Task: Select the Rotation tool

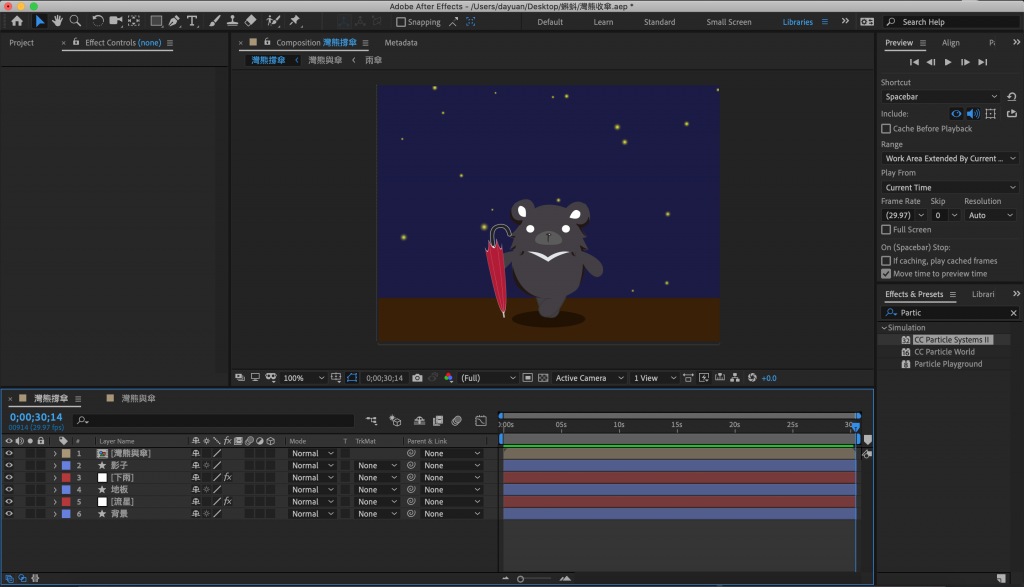Action: point(97,22)
